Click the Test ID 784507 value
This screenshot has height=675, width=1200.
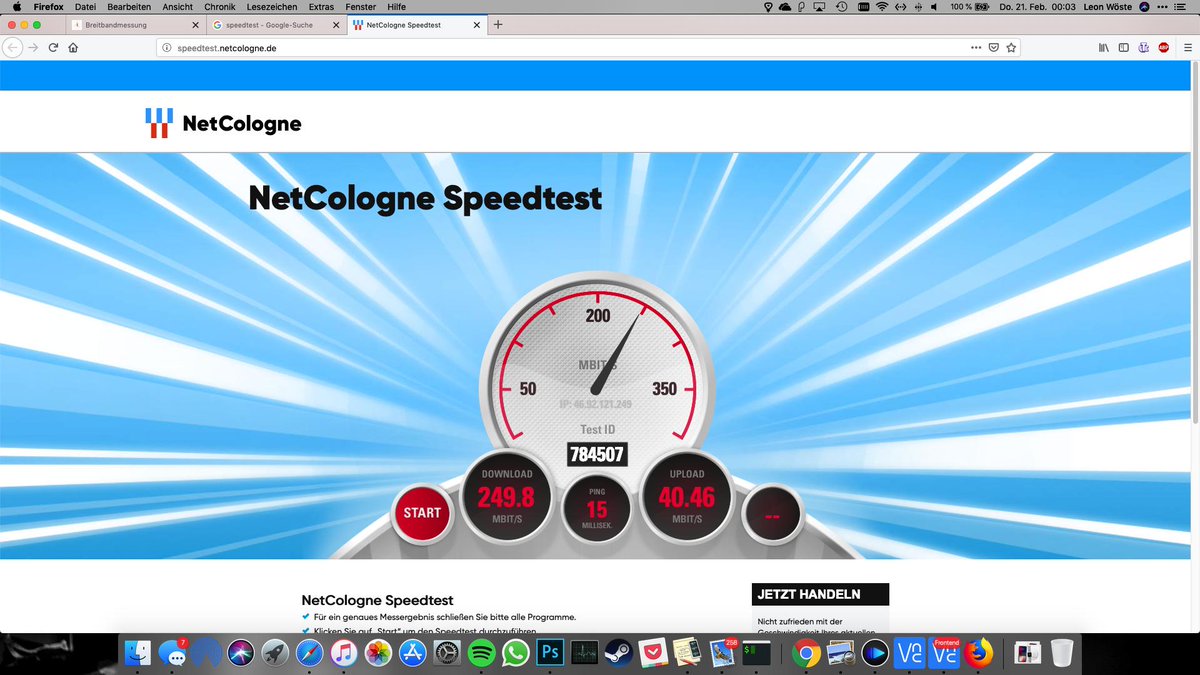tap(597, 455)
